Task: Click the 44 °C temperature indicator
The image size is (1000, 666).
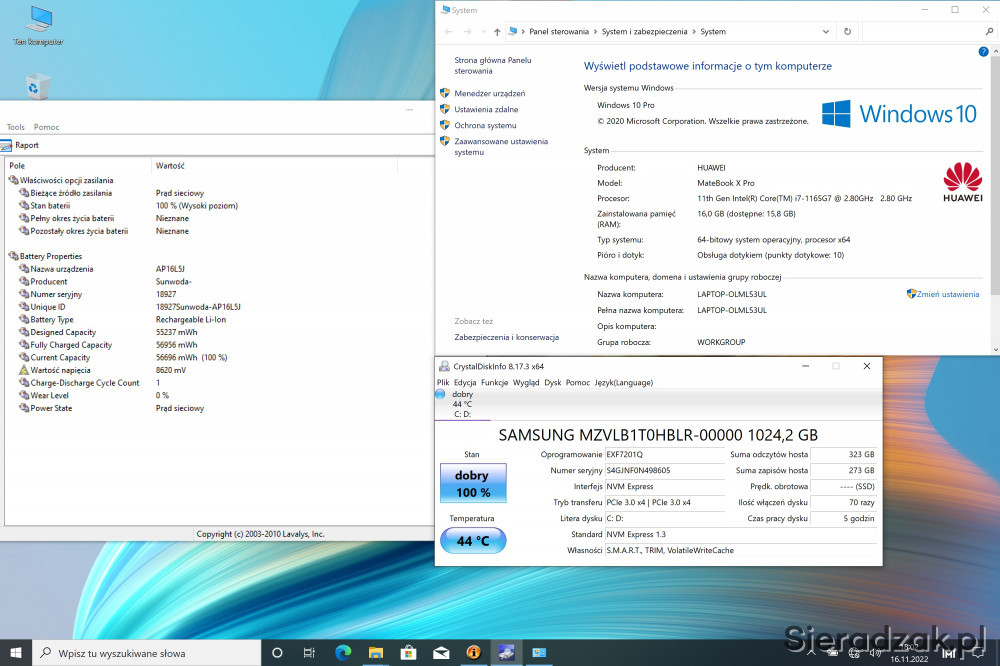Action: click(472, 540)
